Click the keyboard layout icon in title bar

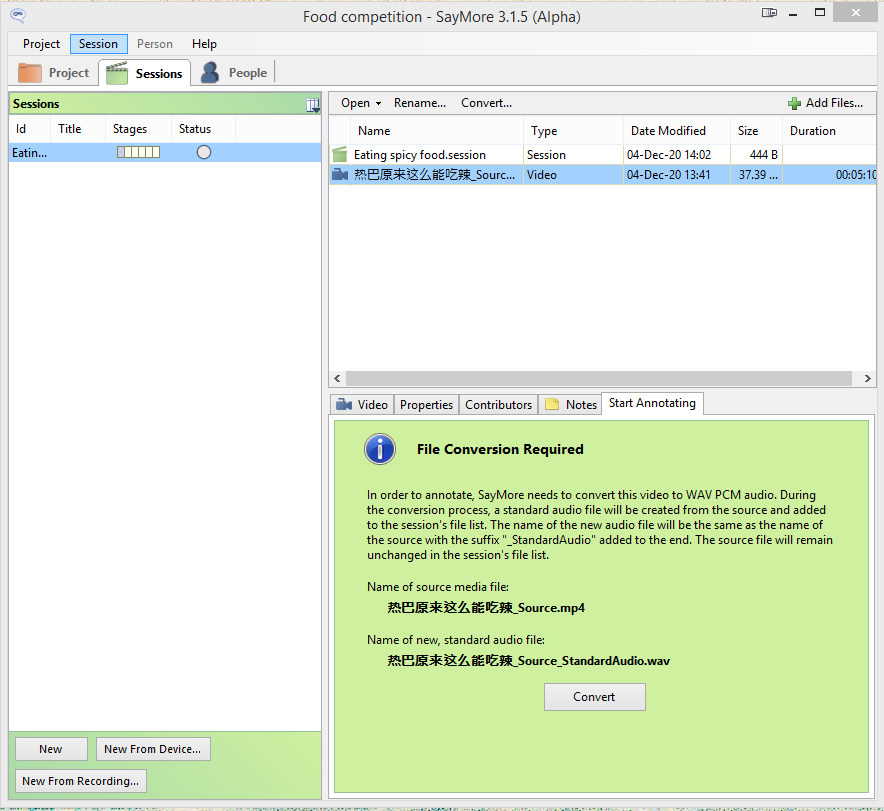pos(769,12)
